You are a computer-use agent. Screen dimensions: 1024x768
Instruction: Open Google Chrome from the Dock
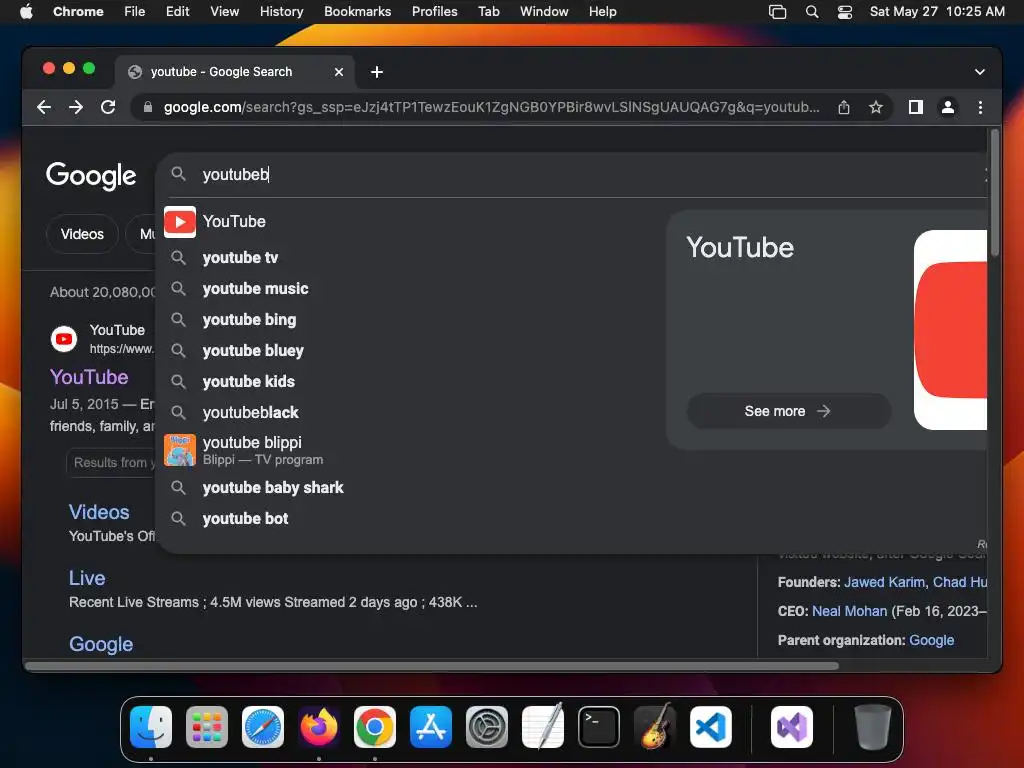click(x=375, y=727)
